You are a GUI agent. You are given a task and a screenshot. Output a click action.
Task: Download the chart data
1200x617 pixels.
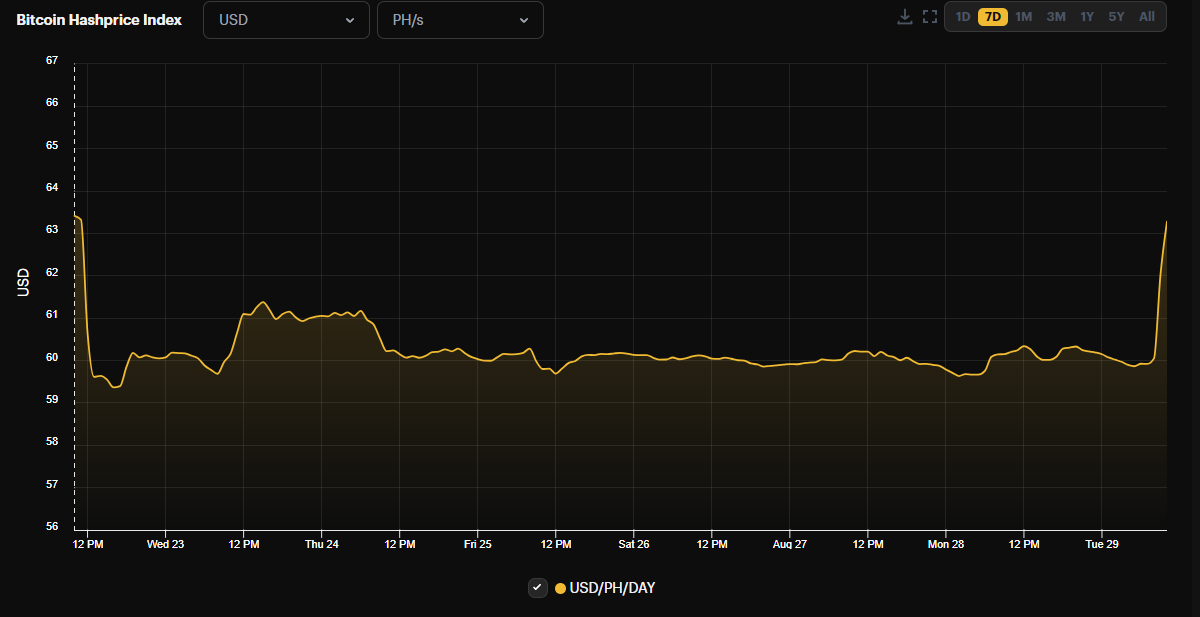tap(905, 16)
